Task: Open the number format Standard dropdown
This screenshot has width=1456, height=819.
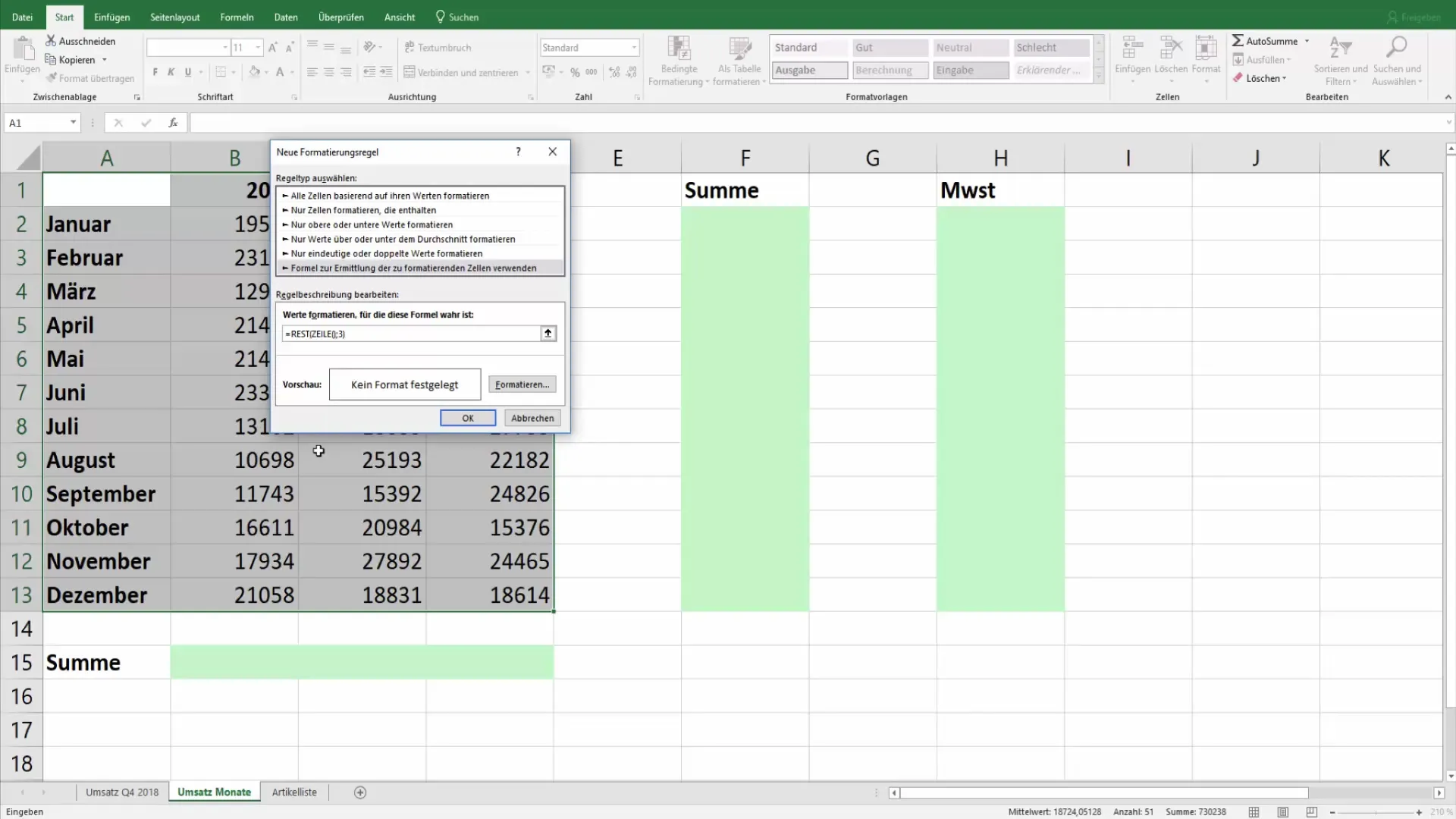Action: coord(634,47)
